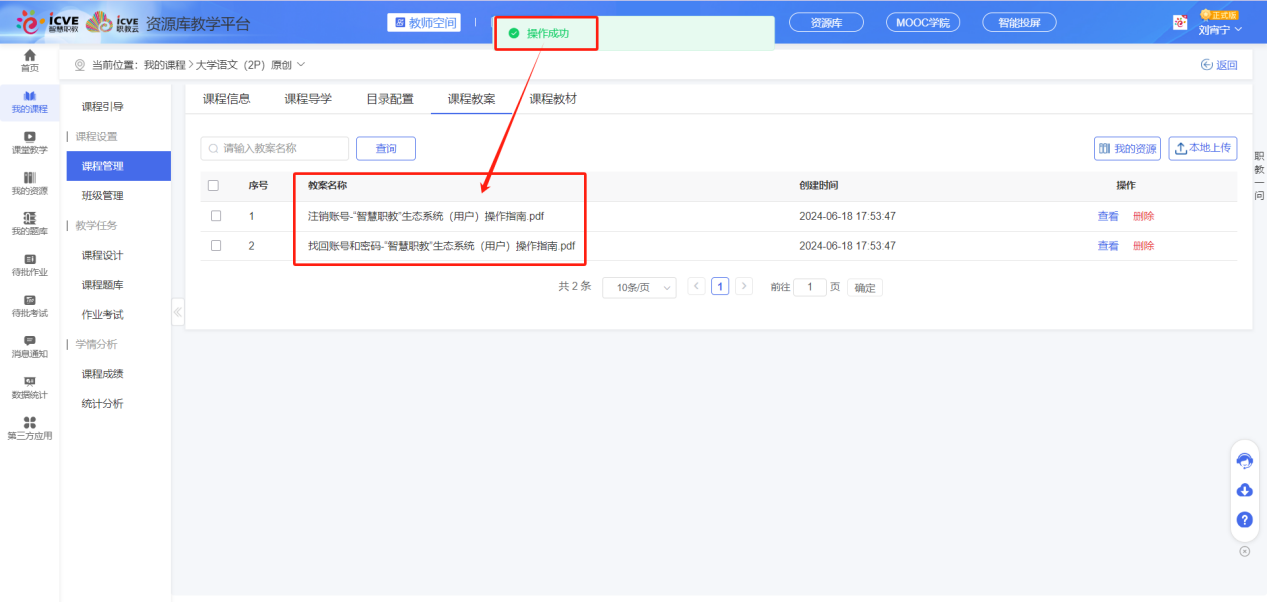Open the 10条/页 page size dropdown
The image size is (1267, 602).
pyautogui.click(x=638, y=287)
